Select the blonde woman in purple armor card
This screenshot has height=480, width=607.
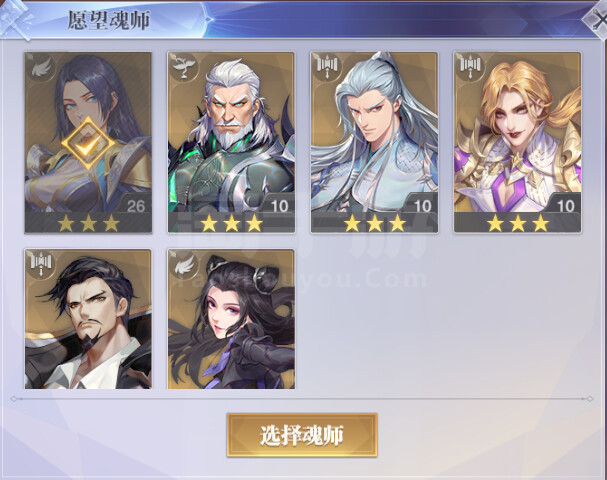[518, 142]
